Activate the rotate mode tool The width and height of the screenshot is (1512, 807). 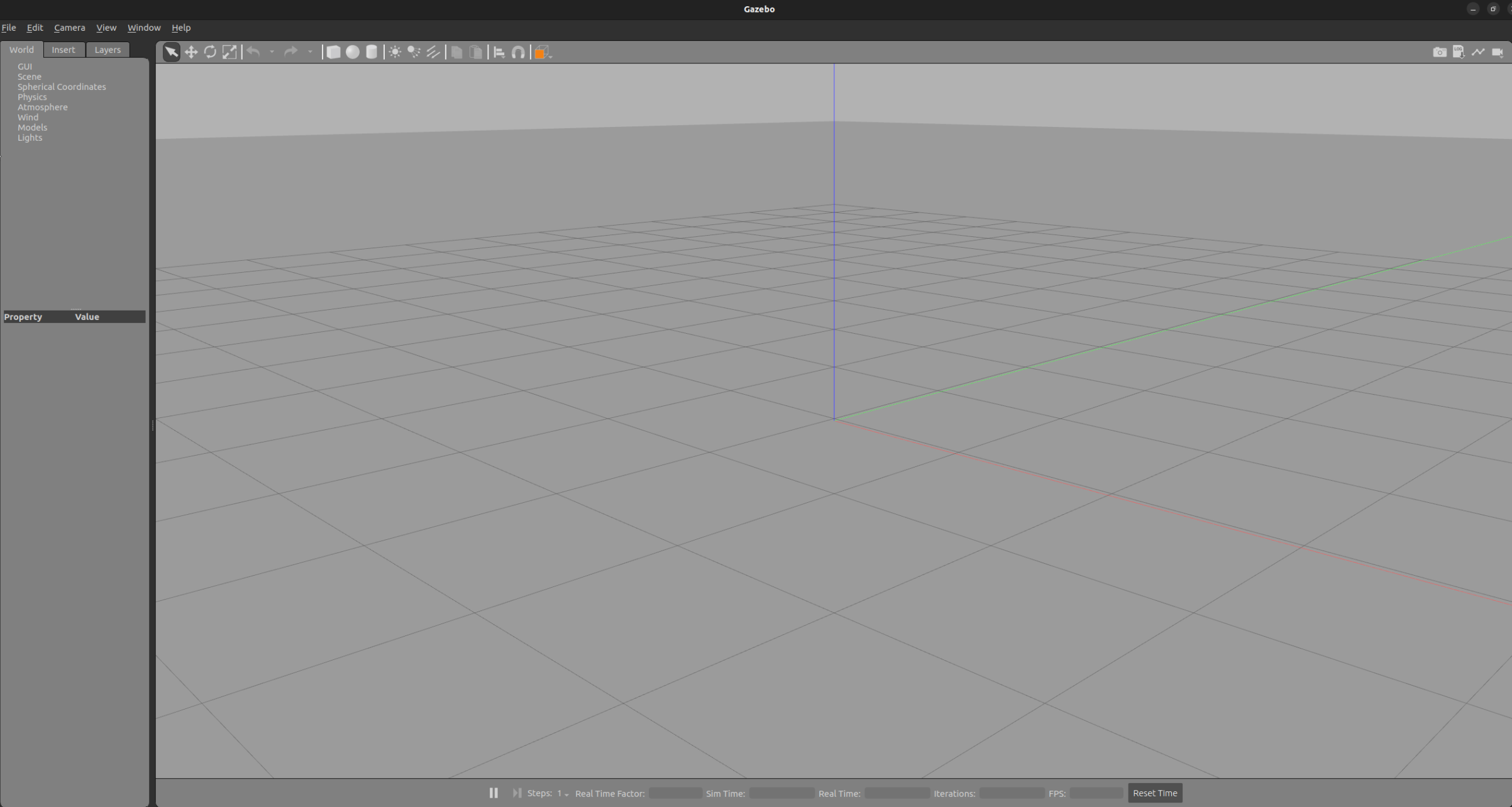pyautogui.click(x=210, y=52)
